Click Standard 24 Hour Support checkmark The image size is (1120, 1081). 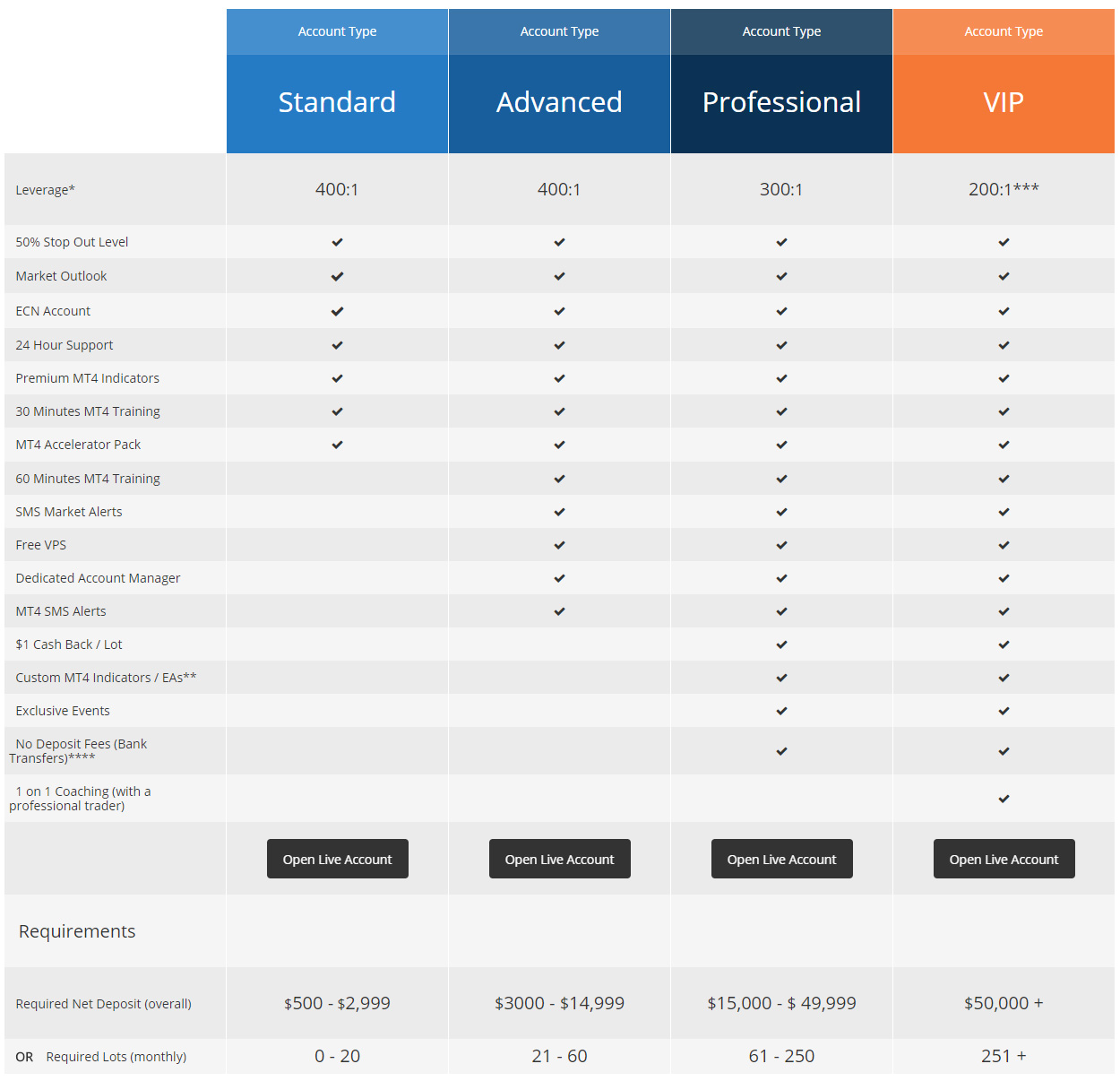(337, 345)
